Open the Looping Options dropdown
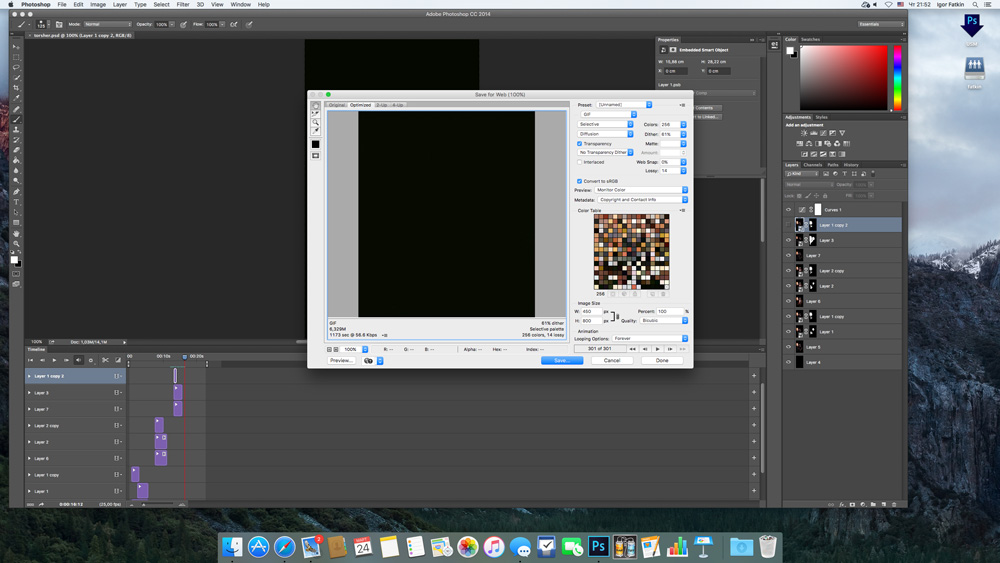This screenshot has height=563, width=1000. click(650, 338)
